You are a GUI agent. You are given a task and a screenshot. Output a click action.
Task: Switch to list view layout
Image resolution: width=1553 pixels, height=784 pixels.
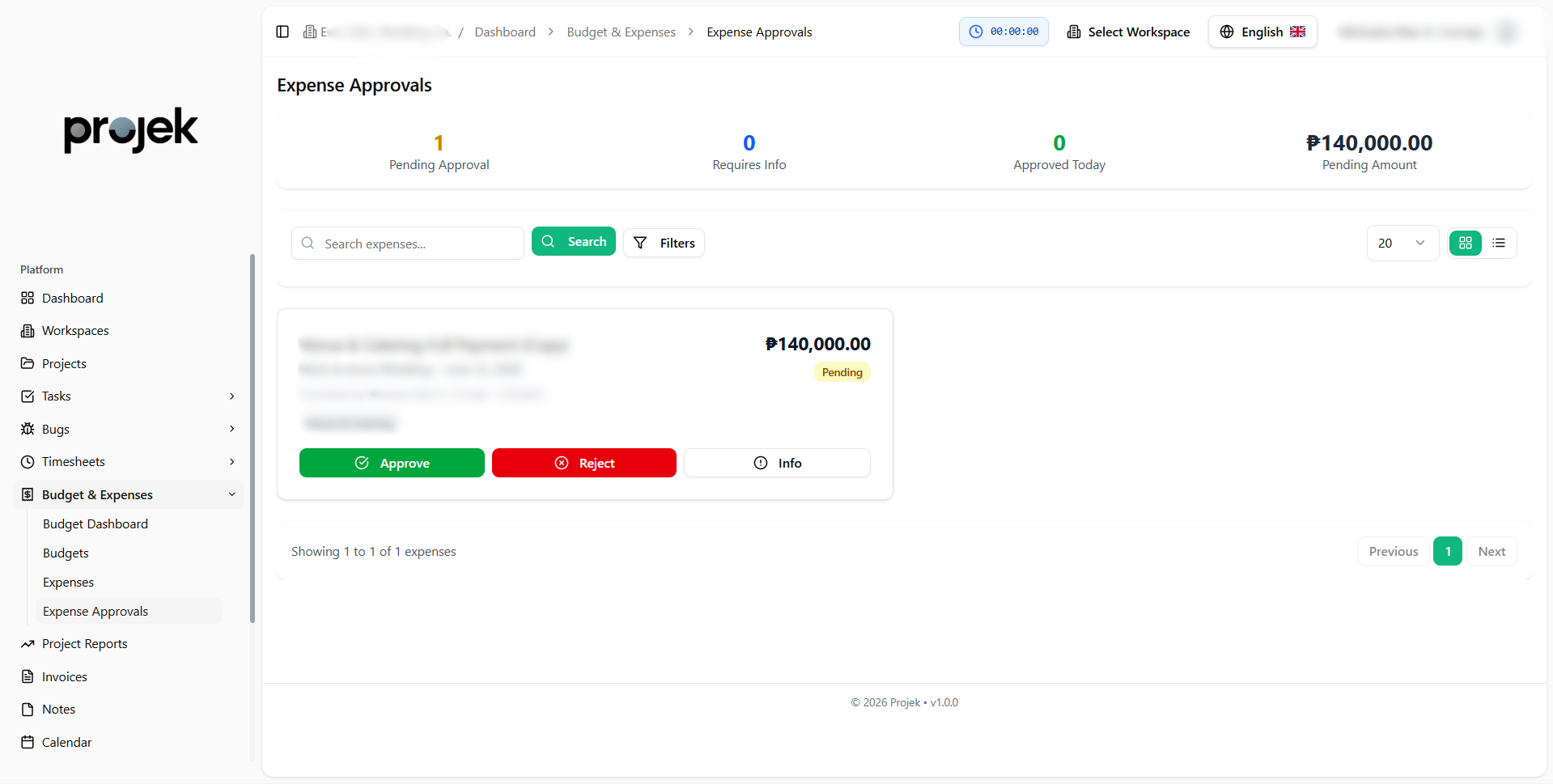click(x=1499, y=243)
